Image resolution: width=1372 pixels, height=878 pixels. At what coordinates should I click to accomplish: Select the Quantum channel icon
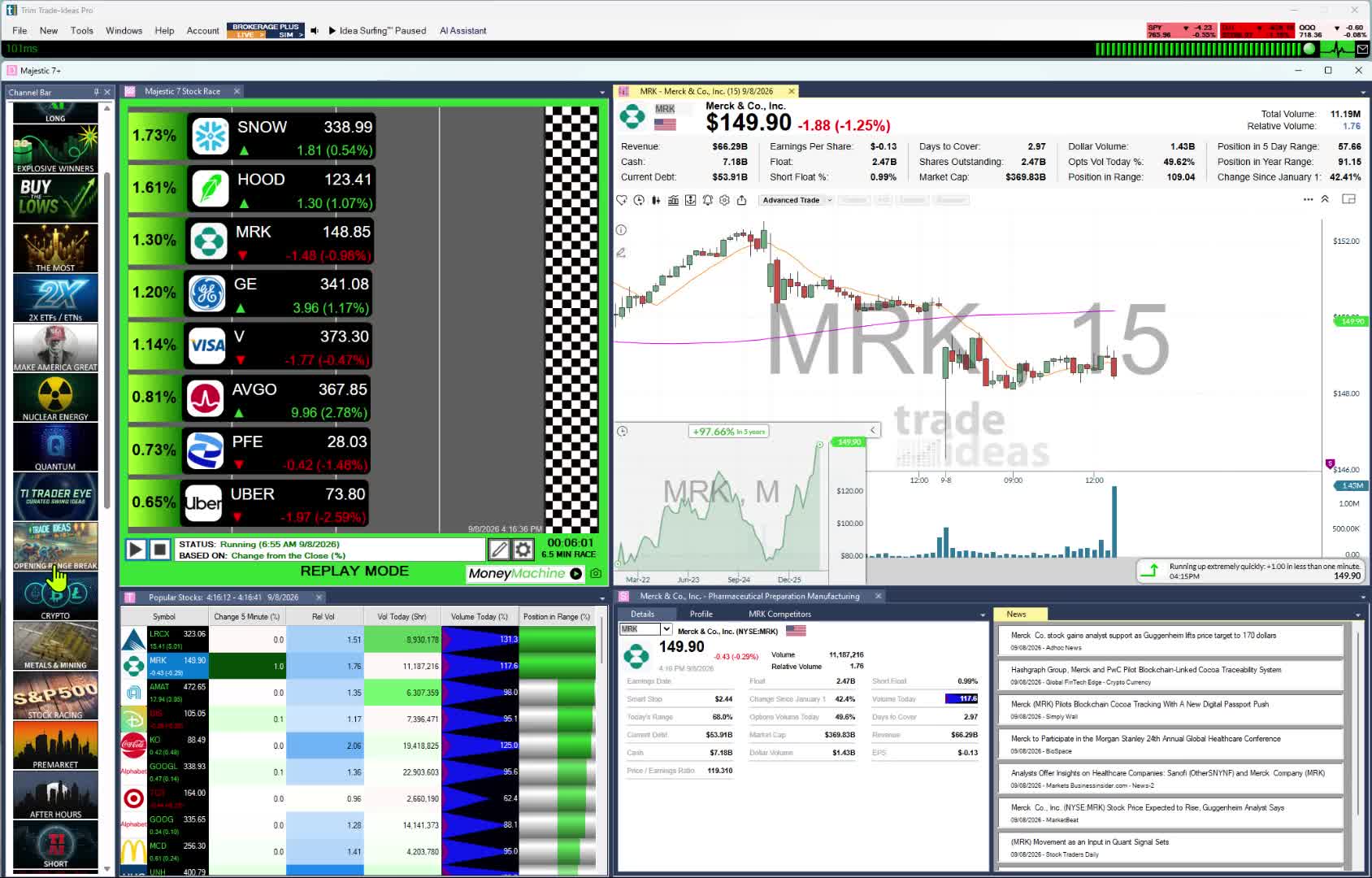click(55, 448)
